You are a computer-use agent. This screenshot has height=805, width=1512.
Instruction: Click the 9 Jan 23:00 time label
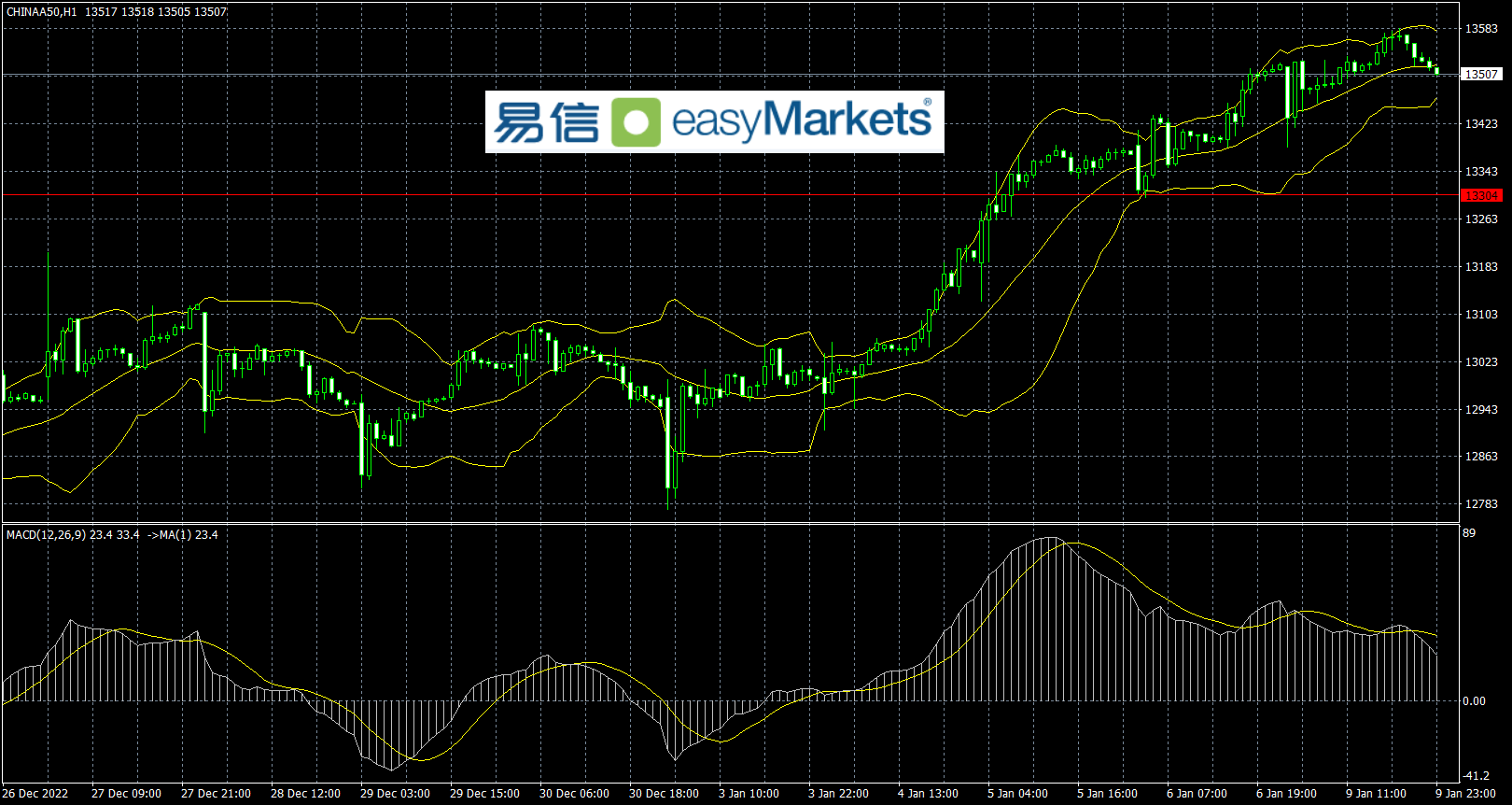[x=1465, y=794]
